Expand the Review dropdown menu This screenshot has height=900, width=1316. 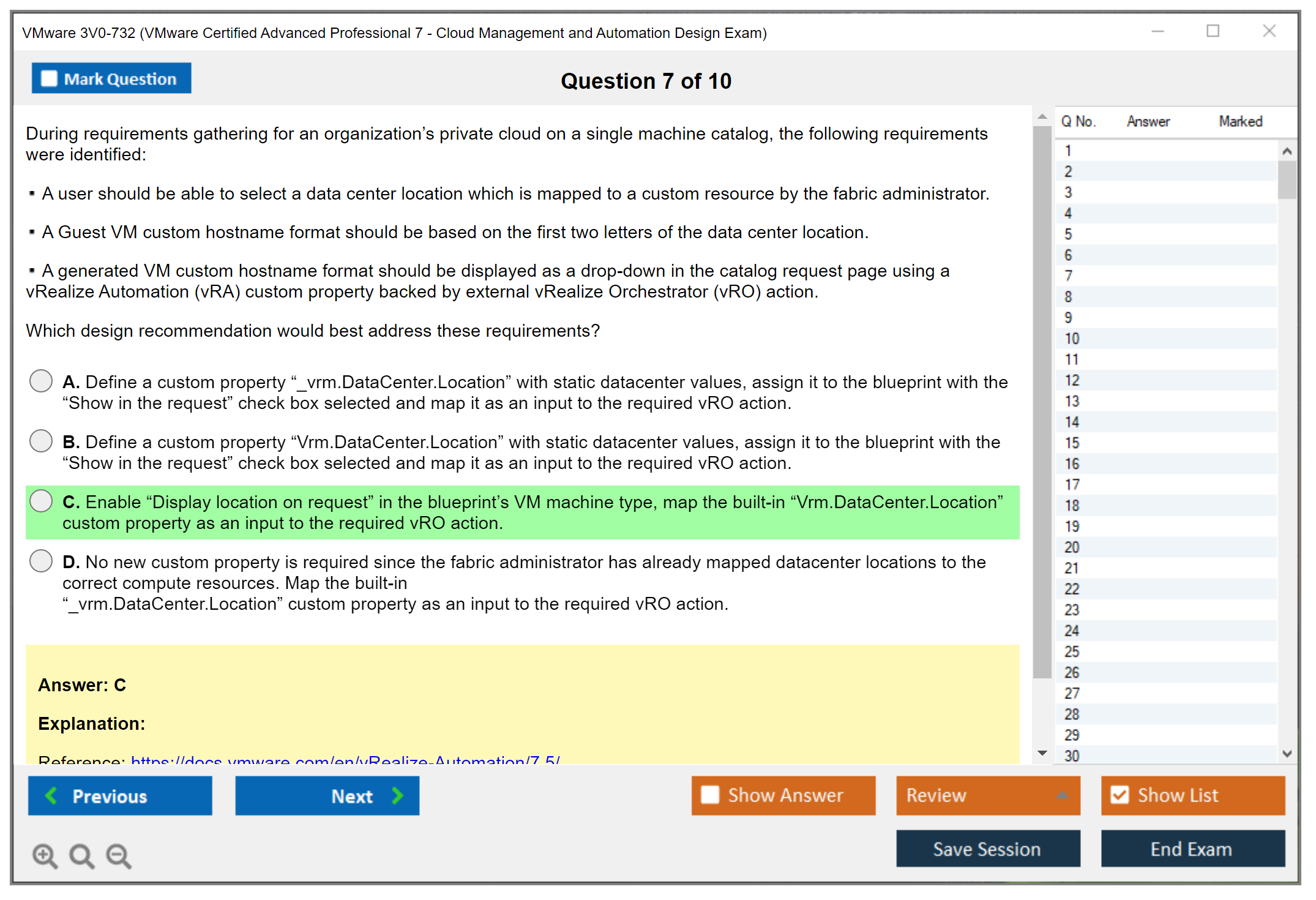[1062, 795]
